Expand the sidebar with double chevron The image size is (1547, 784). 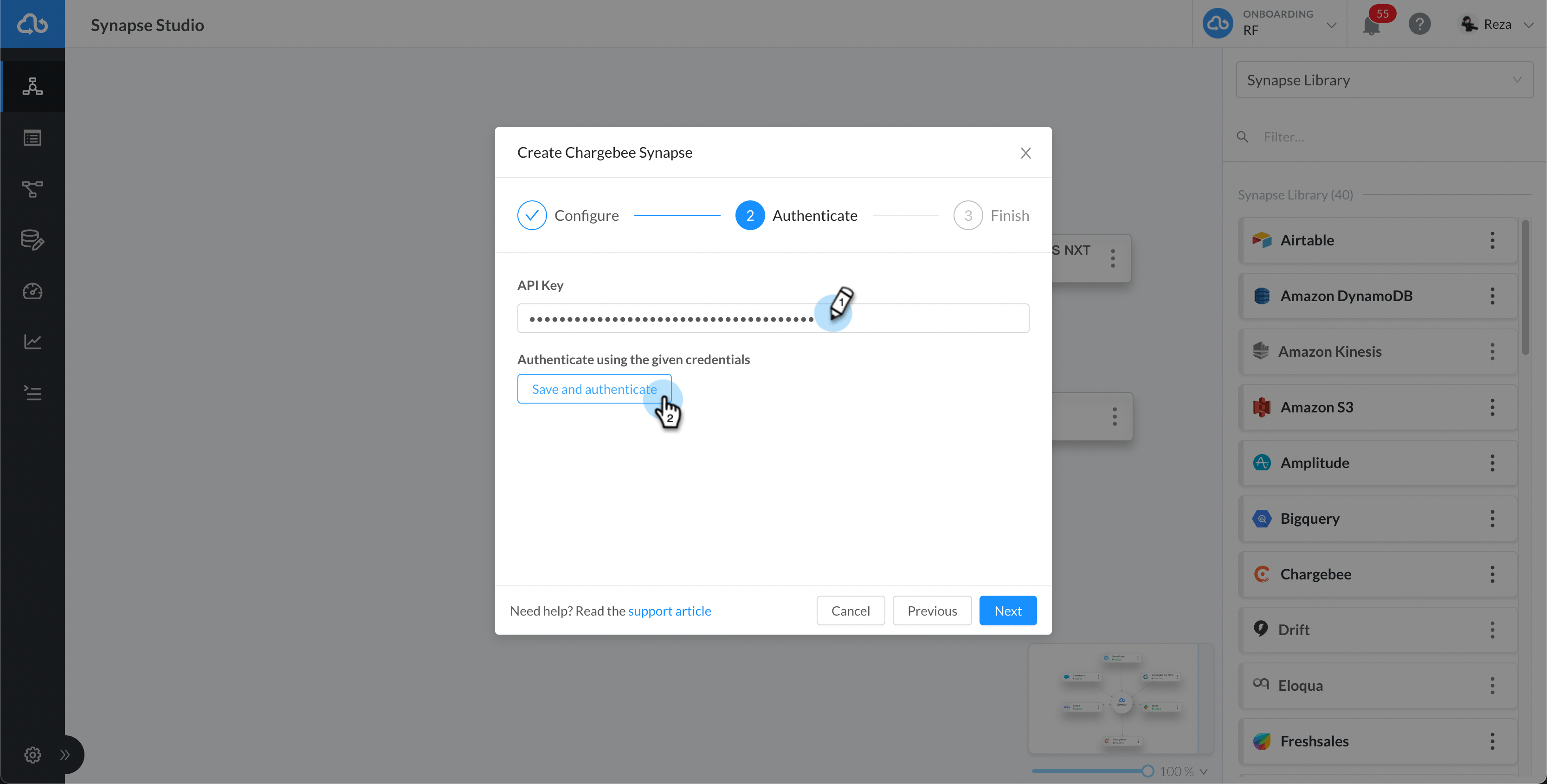pyautogui.click(x=65, y=755)
